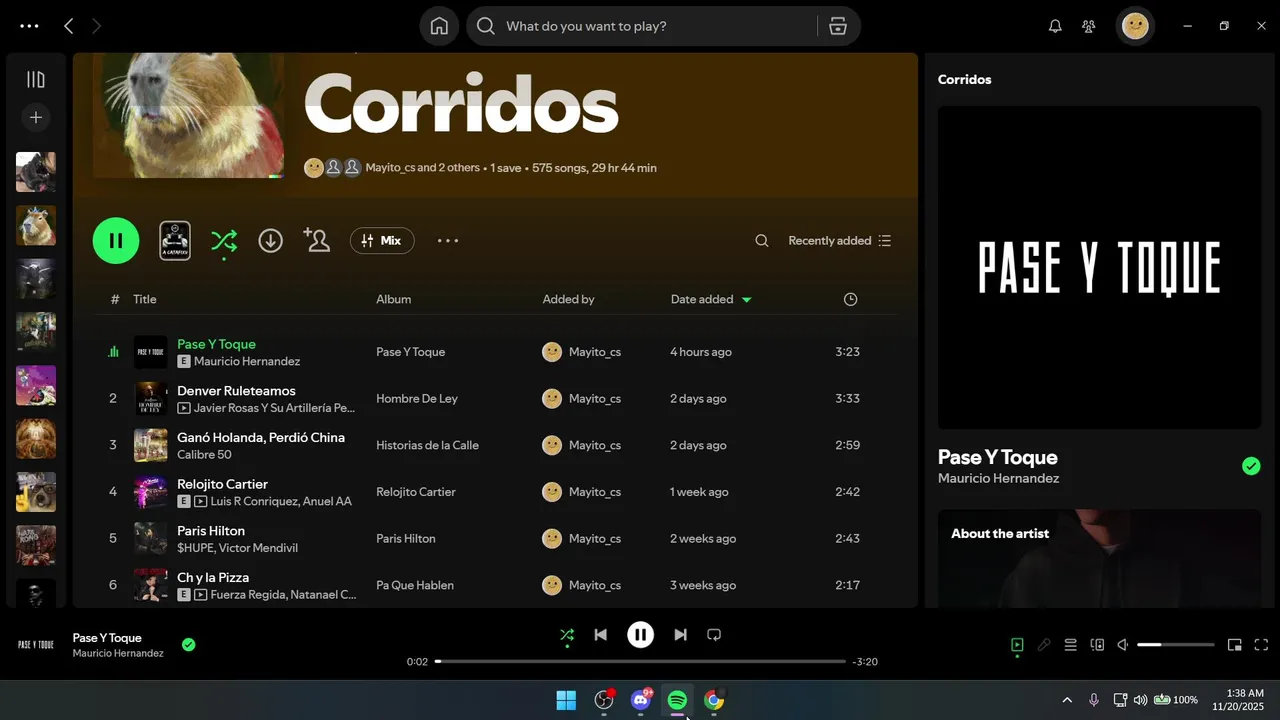Viewport: 1280px width, 720px height.
Task: Search within the playlist
Action: point(762,240)
